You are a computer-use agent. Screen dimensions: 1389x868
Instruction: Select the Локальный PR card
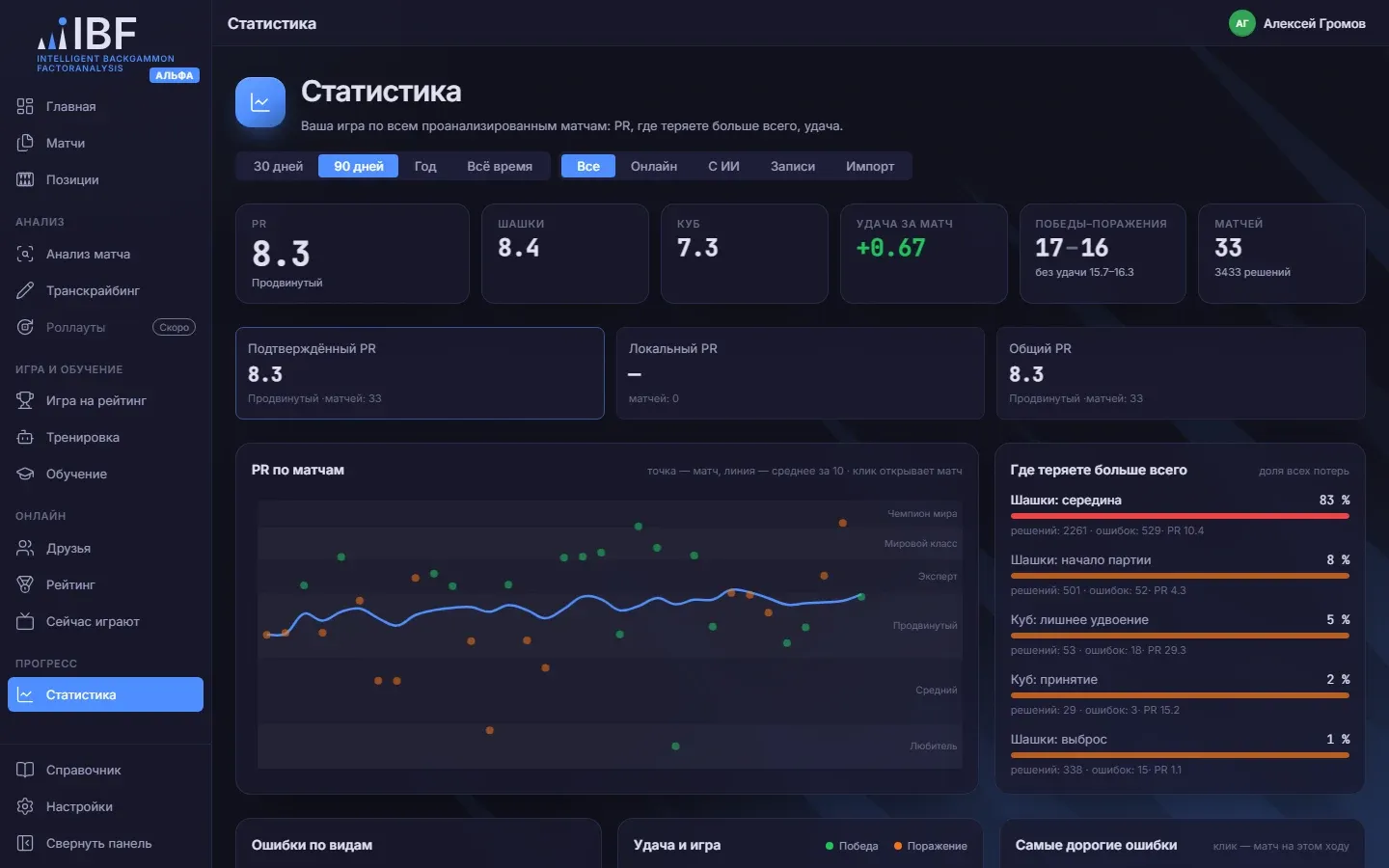[x=800, y=373]
